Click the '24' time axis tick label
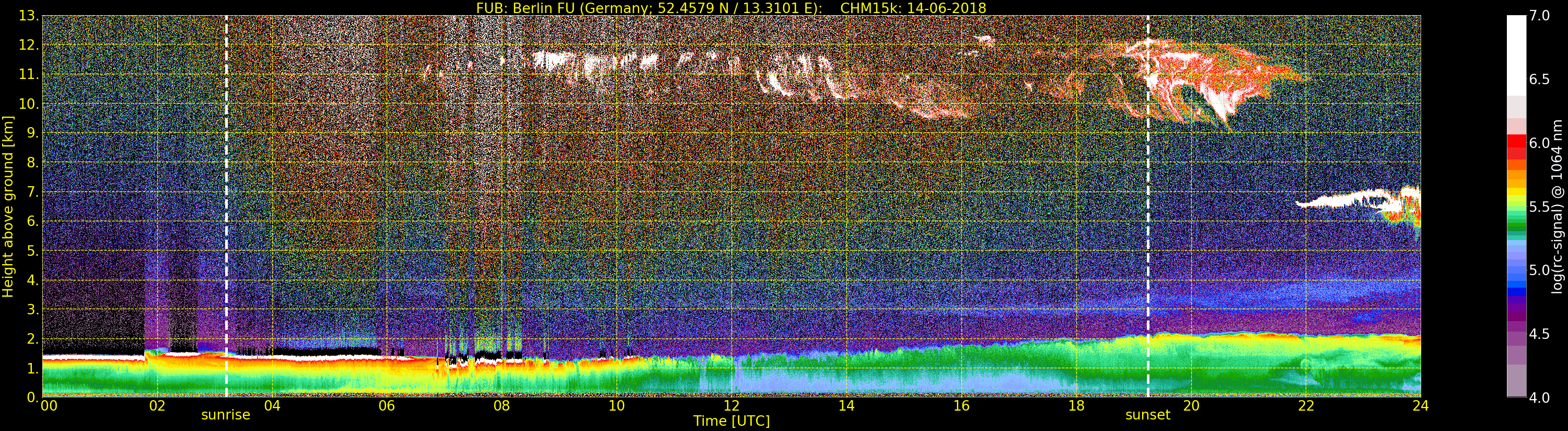 (x=1421, y=405)
